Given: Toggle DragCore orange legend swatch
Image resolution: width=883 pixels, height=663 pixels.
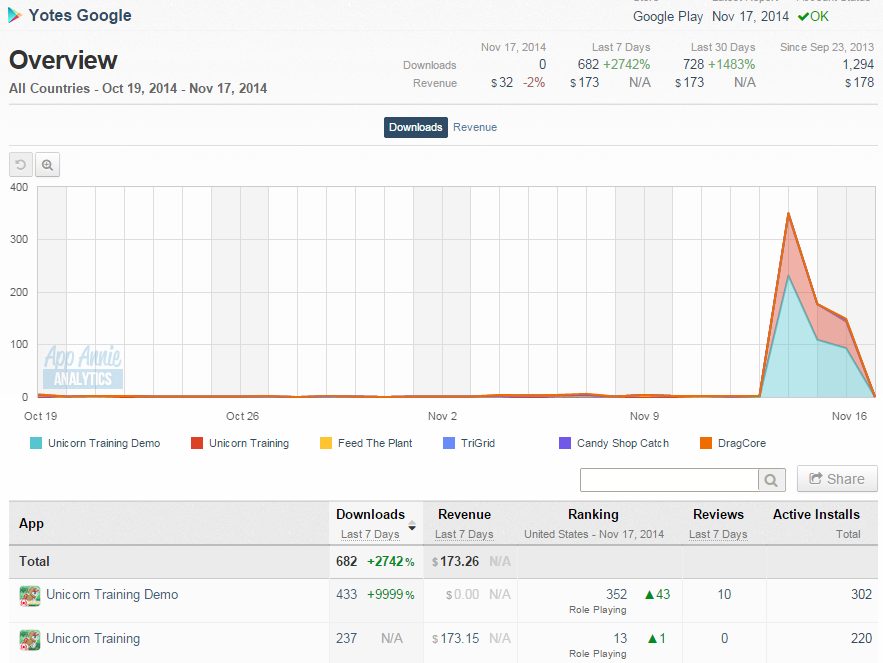Looking at the screenshot, I should (706, 443).
